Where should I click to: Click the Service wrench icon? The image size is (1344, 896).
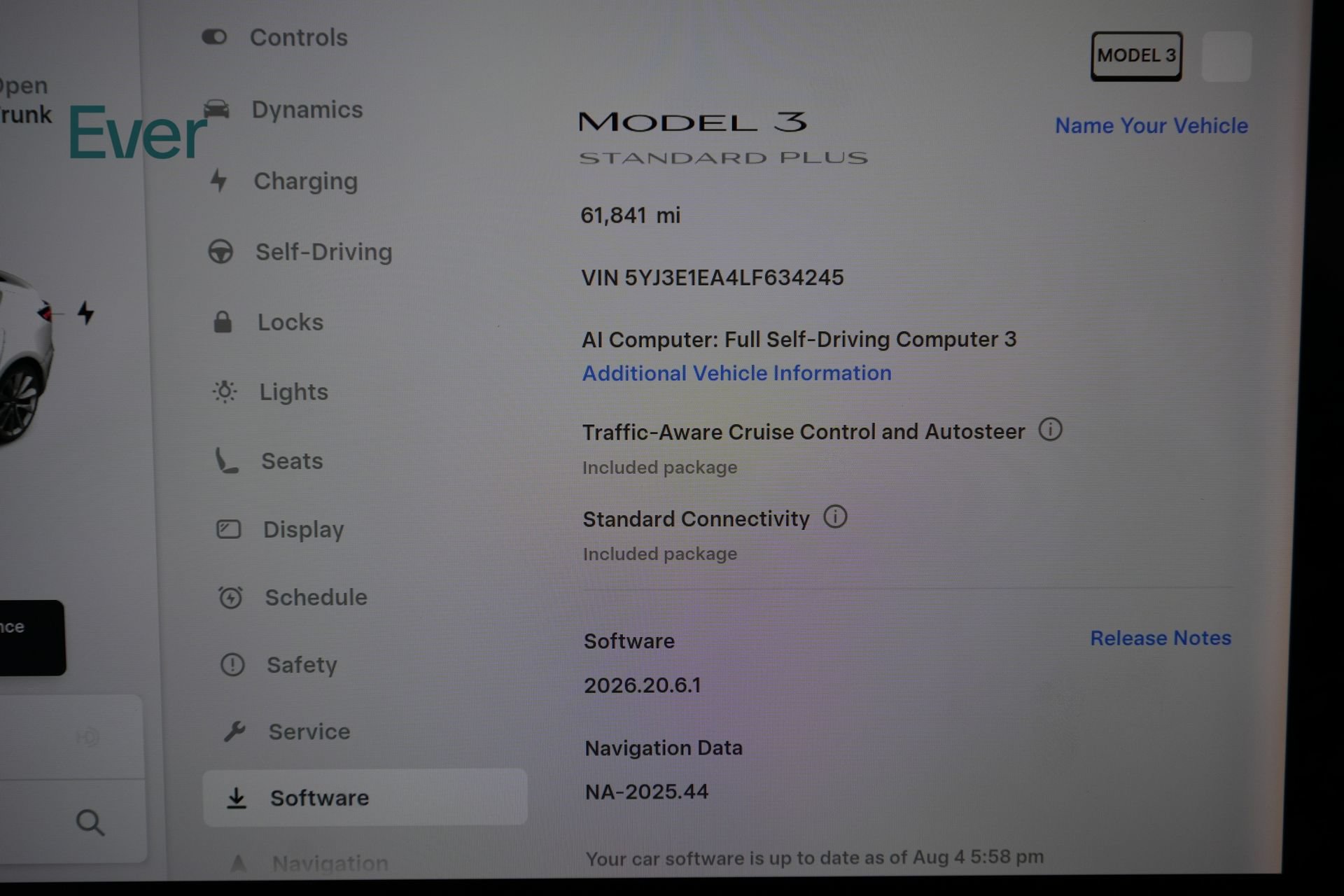(234, 731)
